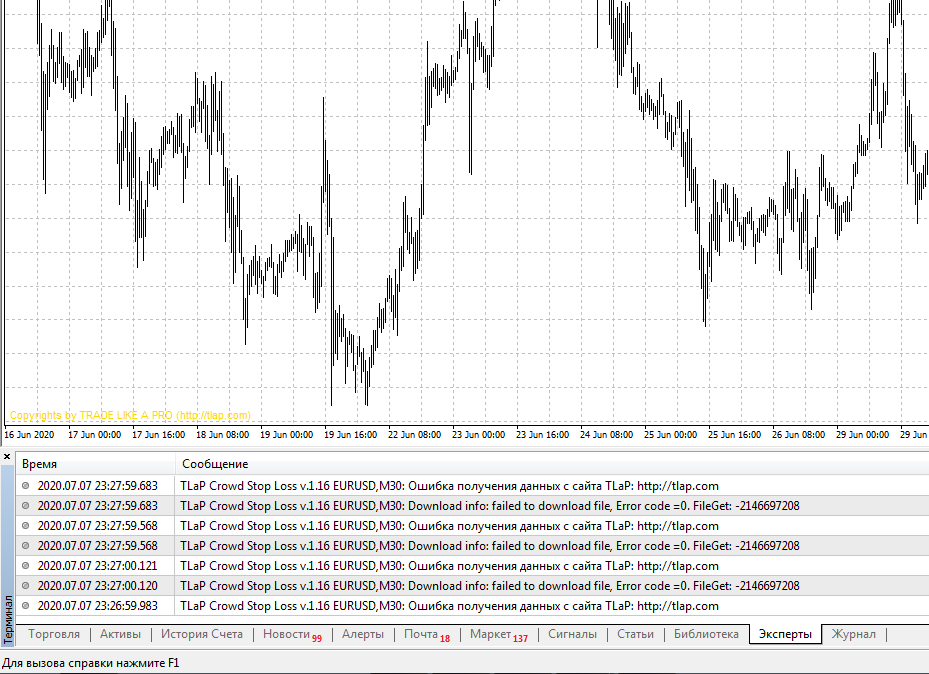
Task: Open the Библиотека tab
Action: click(706, 634)
